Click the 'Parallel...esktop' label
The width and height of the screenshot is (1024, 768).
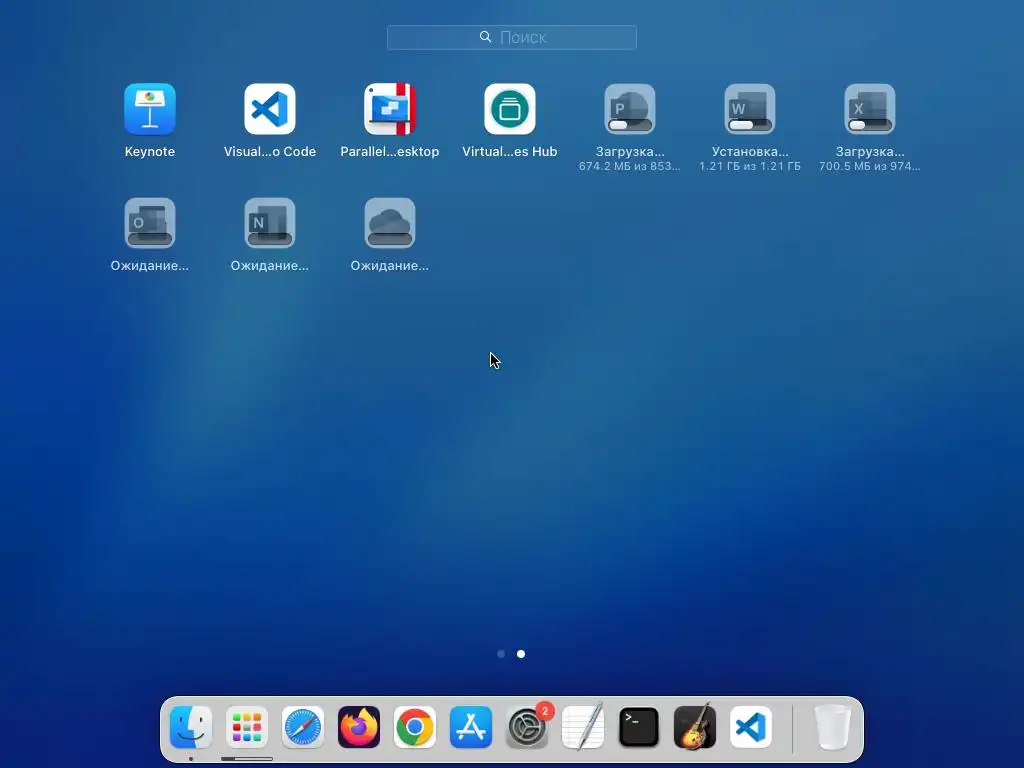pyautogui.click(x=390, y=152)
